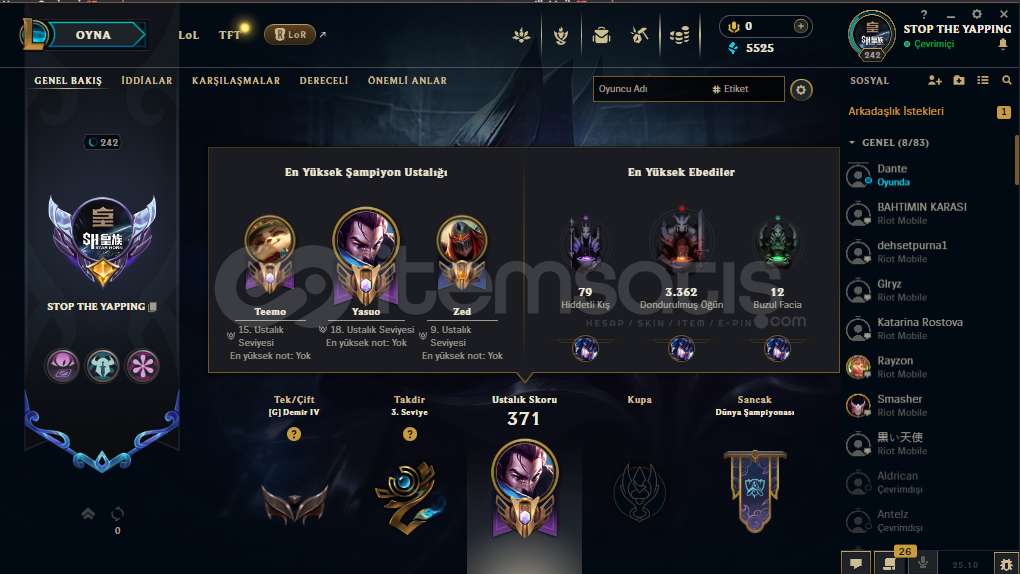
Task: Click the OYNA play button
Action: click(x=93, y=35)
